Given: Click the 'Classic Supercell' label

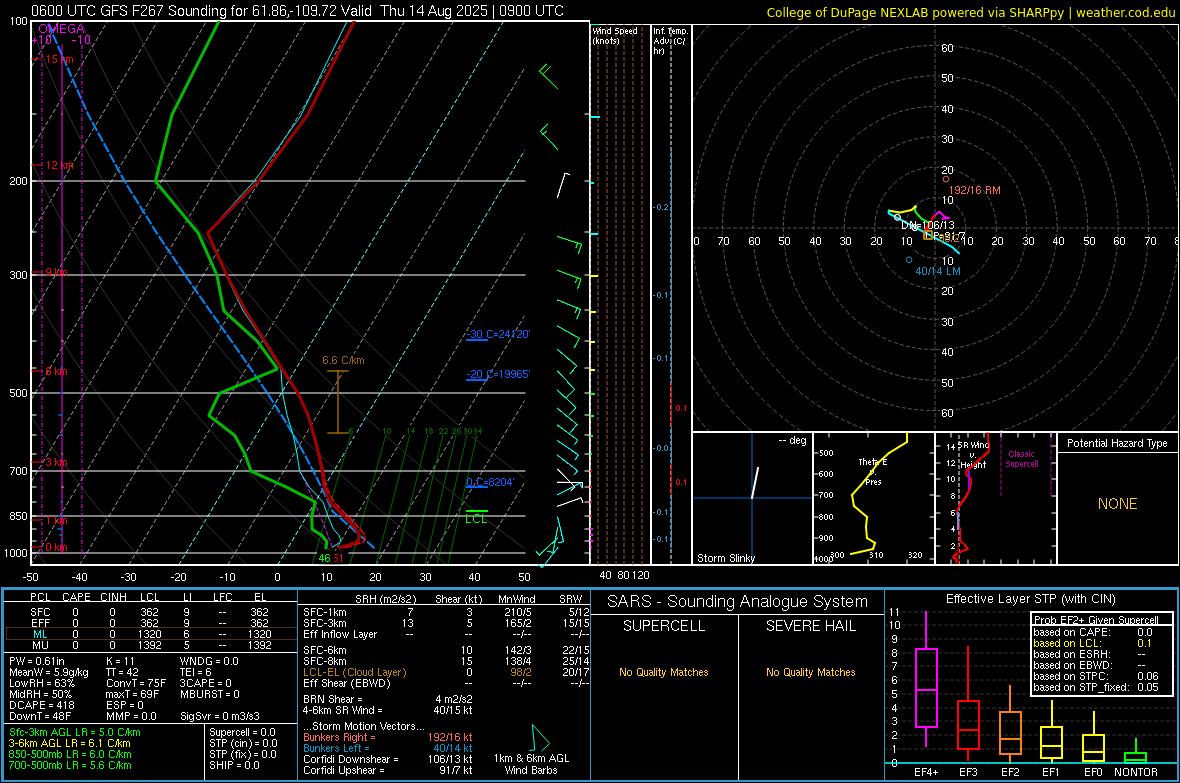Looking at the screenshot, I should point(1021,459).
